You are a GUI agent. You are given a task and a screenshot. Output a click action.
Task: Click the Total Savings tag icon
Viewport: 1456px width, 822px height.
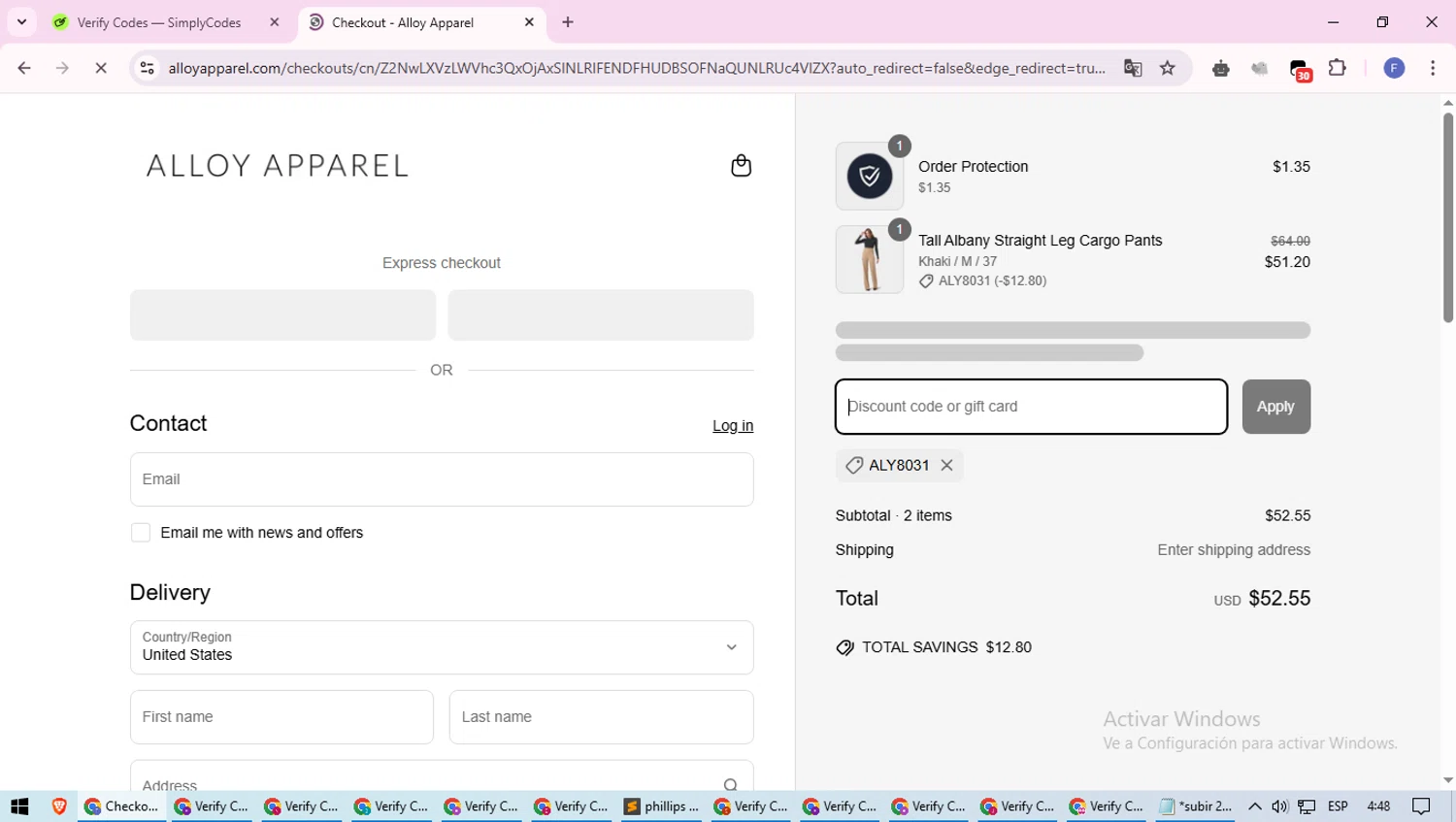tap(844, 647)
